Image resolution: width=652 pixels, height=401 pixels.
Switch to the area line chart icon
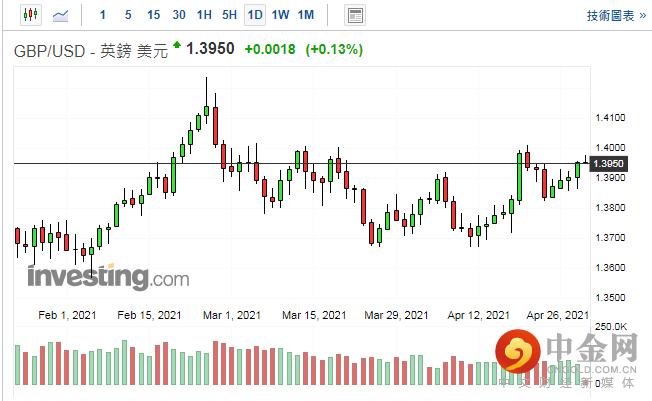pyautogui.click(x=60, y=15)
